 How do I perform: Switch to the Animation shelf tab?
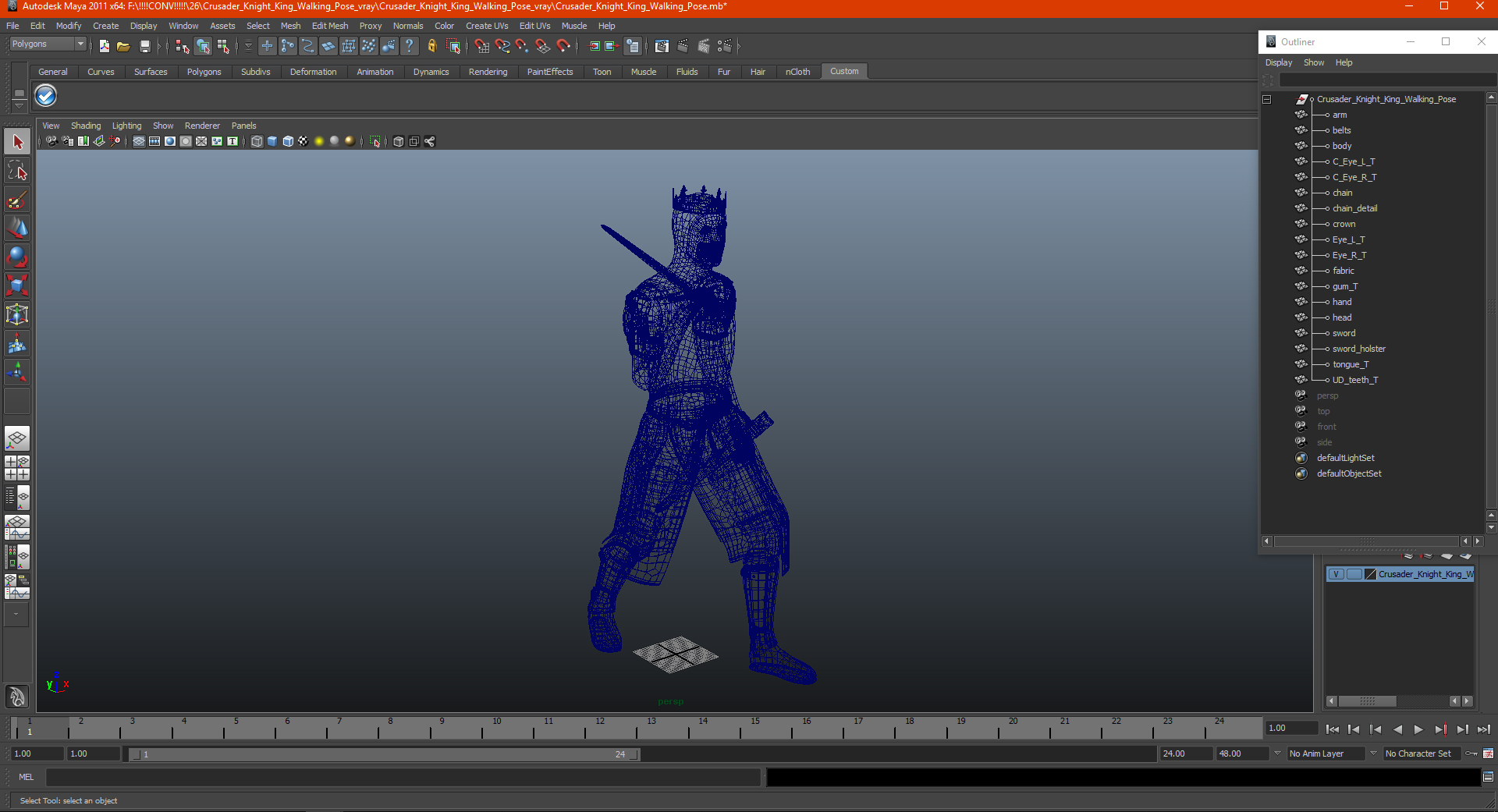tap(375, 72)
